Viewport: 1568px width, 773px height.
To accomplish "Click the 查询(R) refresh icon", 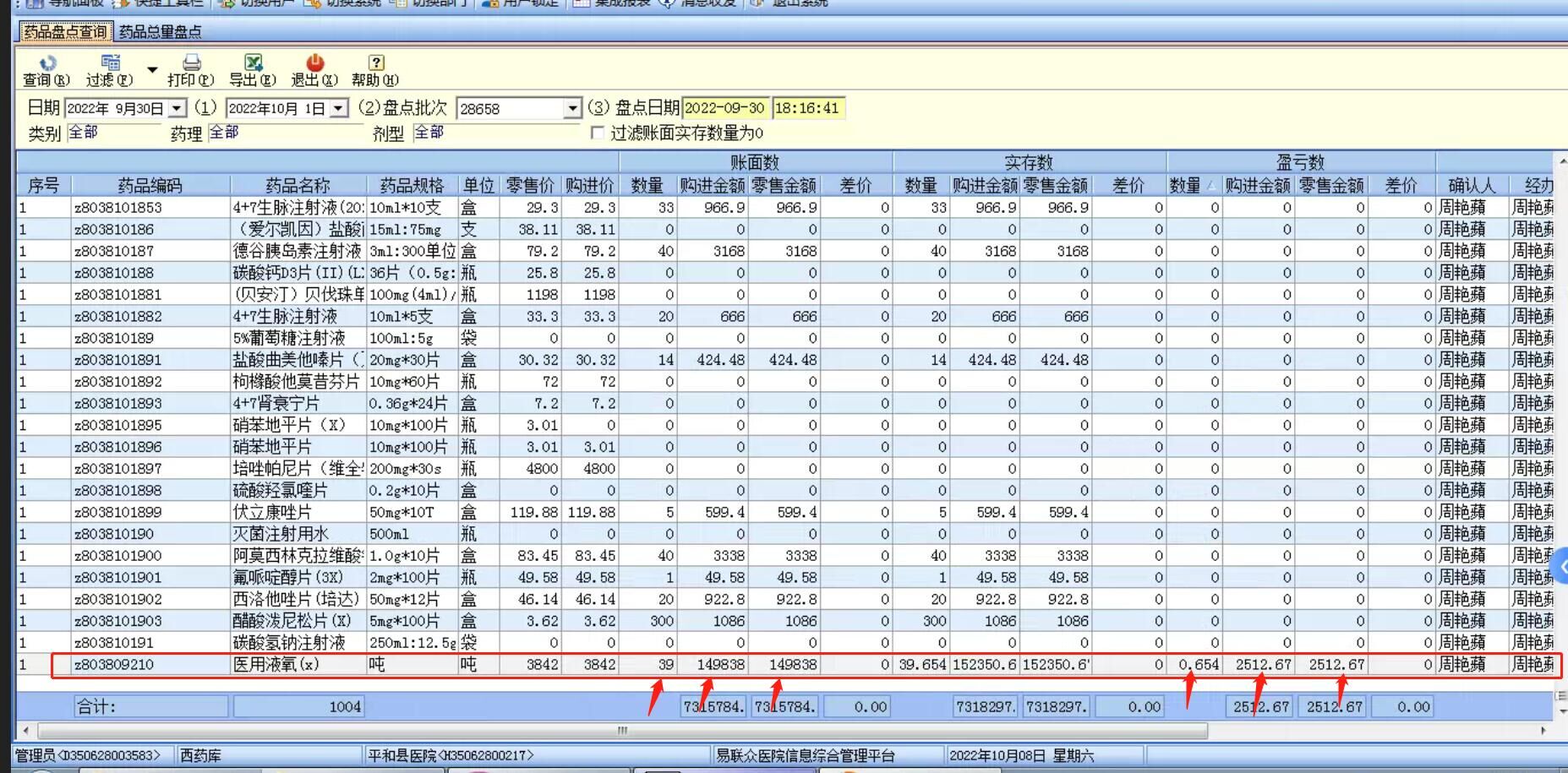I will point(47,63).
